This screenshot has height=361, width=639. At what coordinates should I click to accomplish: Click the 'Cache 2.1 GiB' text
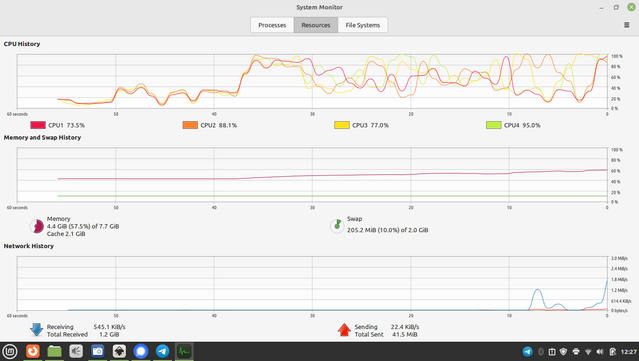click(66, 234)
